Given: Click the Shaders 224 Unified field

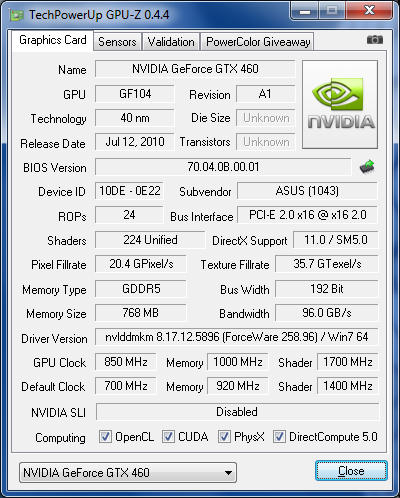Looking at the screenshot, I should pyautogui.click(x=150, y=240).
